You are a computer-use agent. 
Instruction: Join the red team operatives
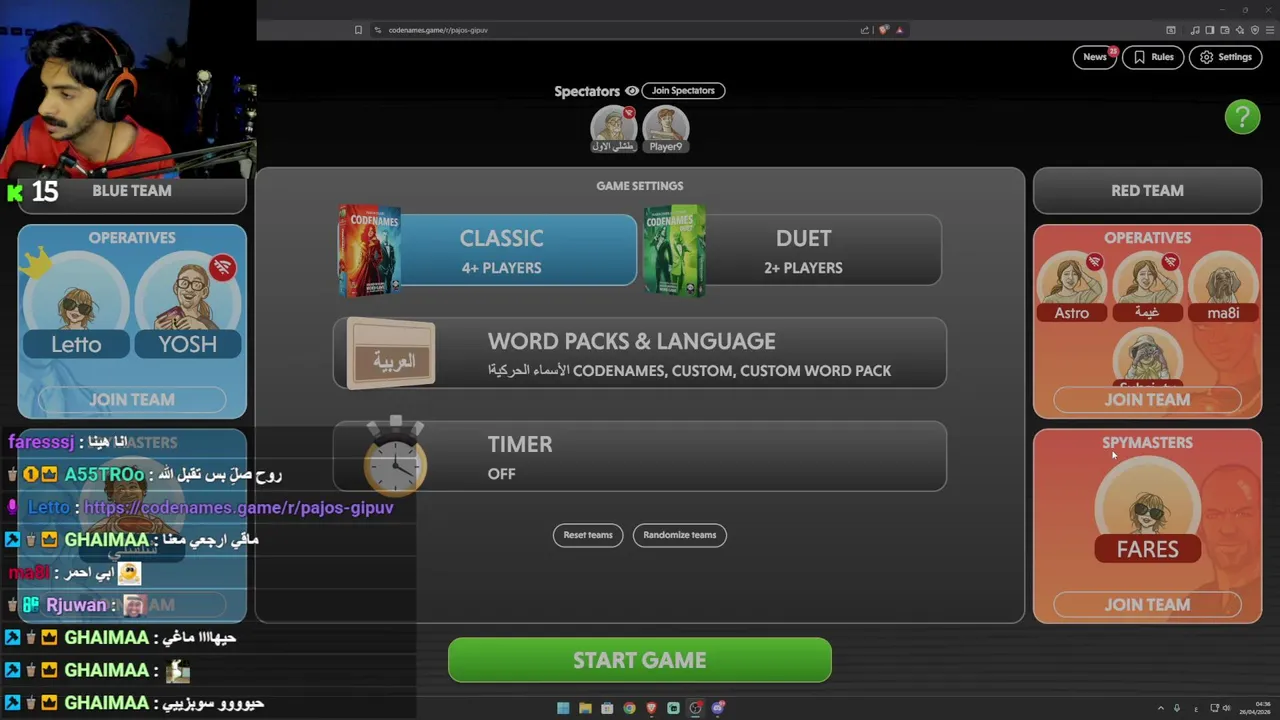1147,399
